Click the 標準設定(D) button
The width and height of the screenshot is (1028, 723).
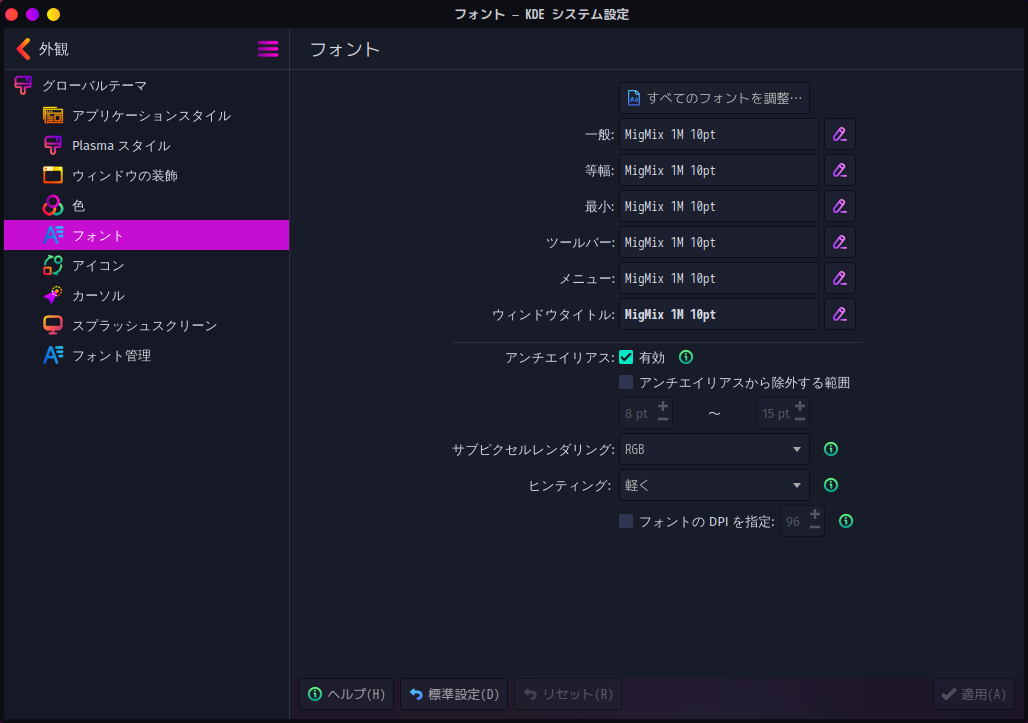click(x=454, y=694)
